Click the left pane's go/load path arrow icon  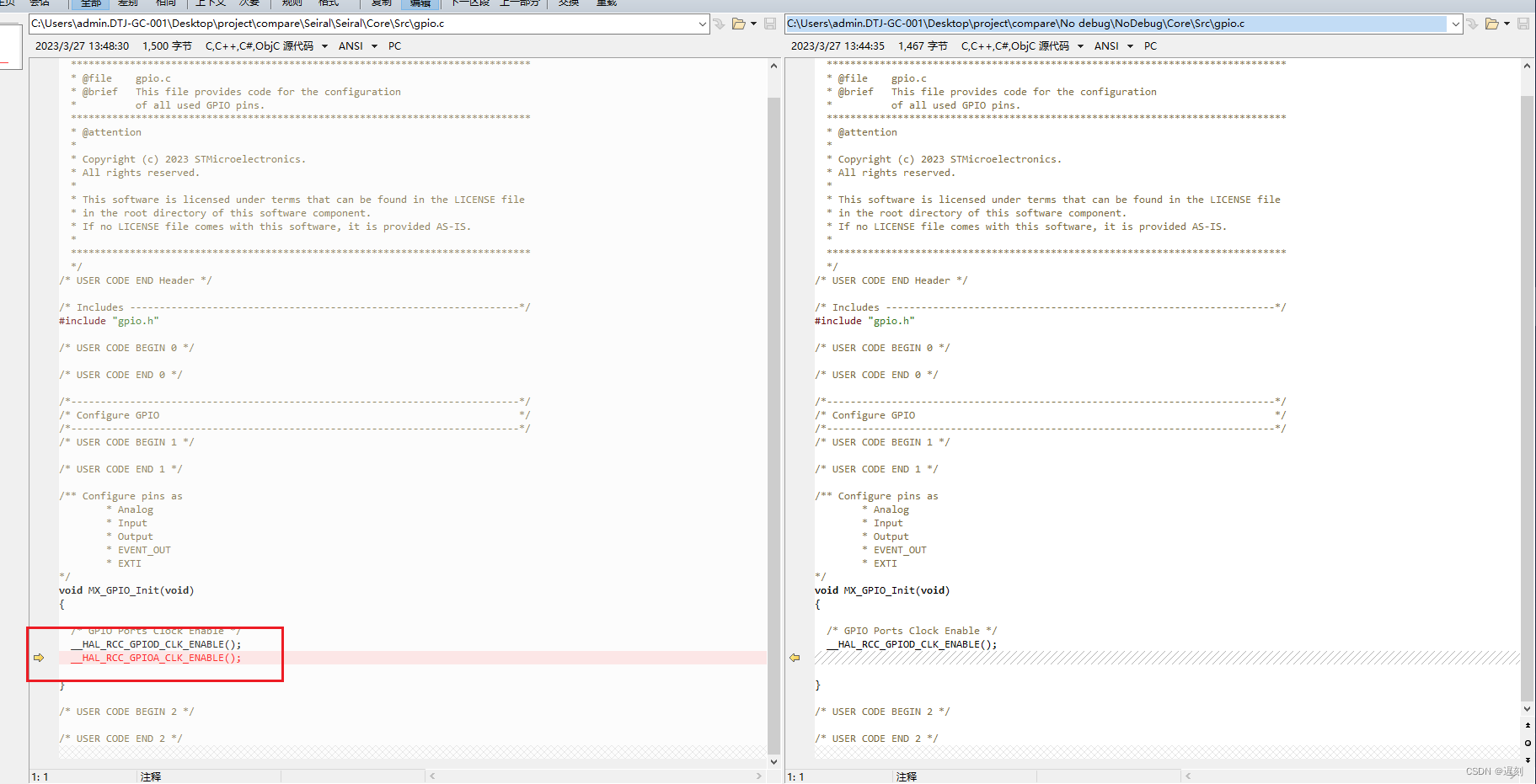click(x=720, y=24)
